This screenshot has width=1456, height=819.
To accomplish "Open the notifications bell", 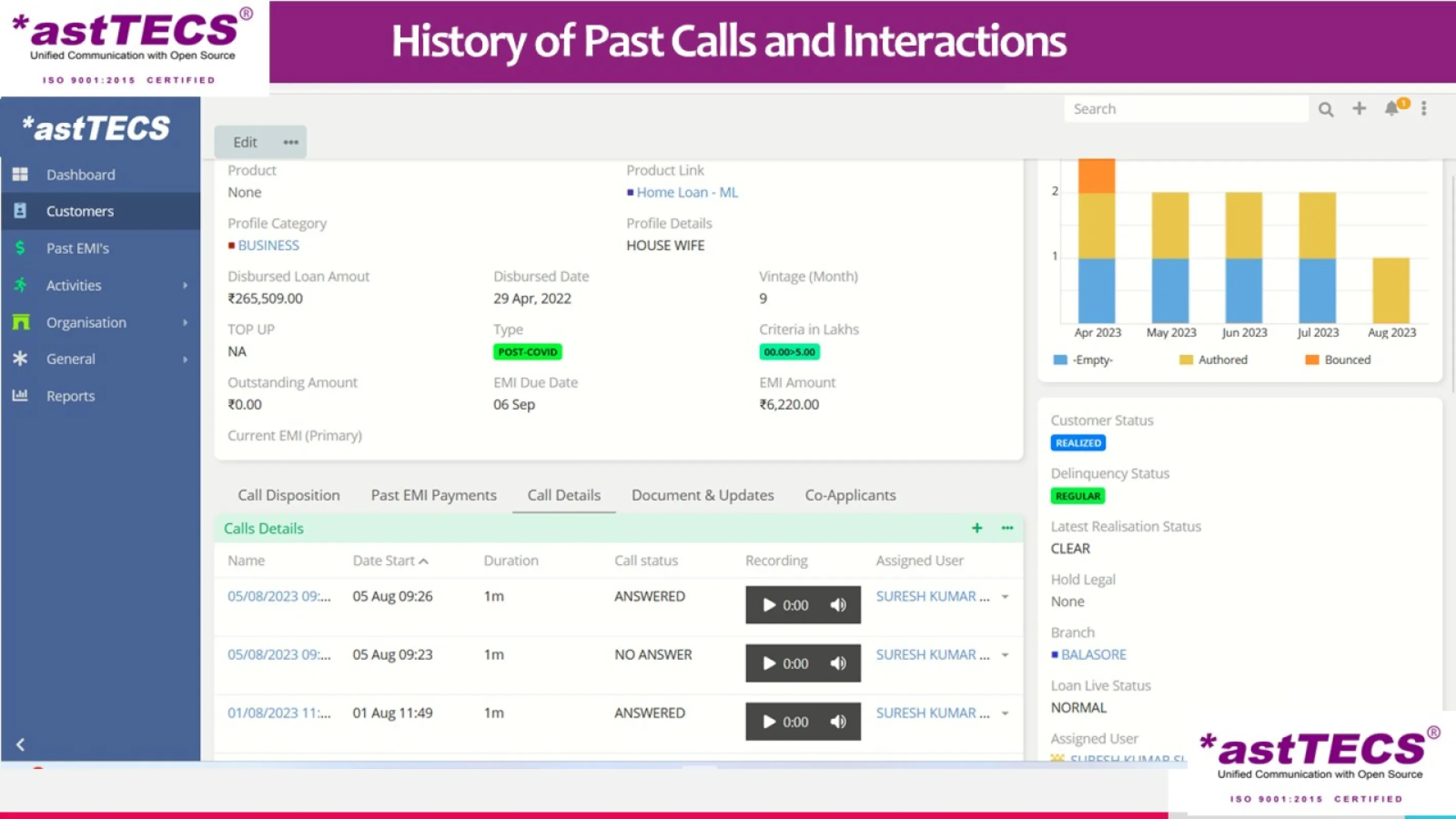I will (1391, 109).
